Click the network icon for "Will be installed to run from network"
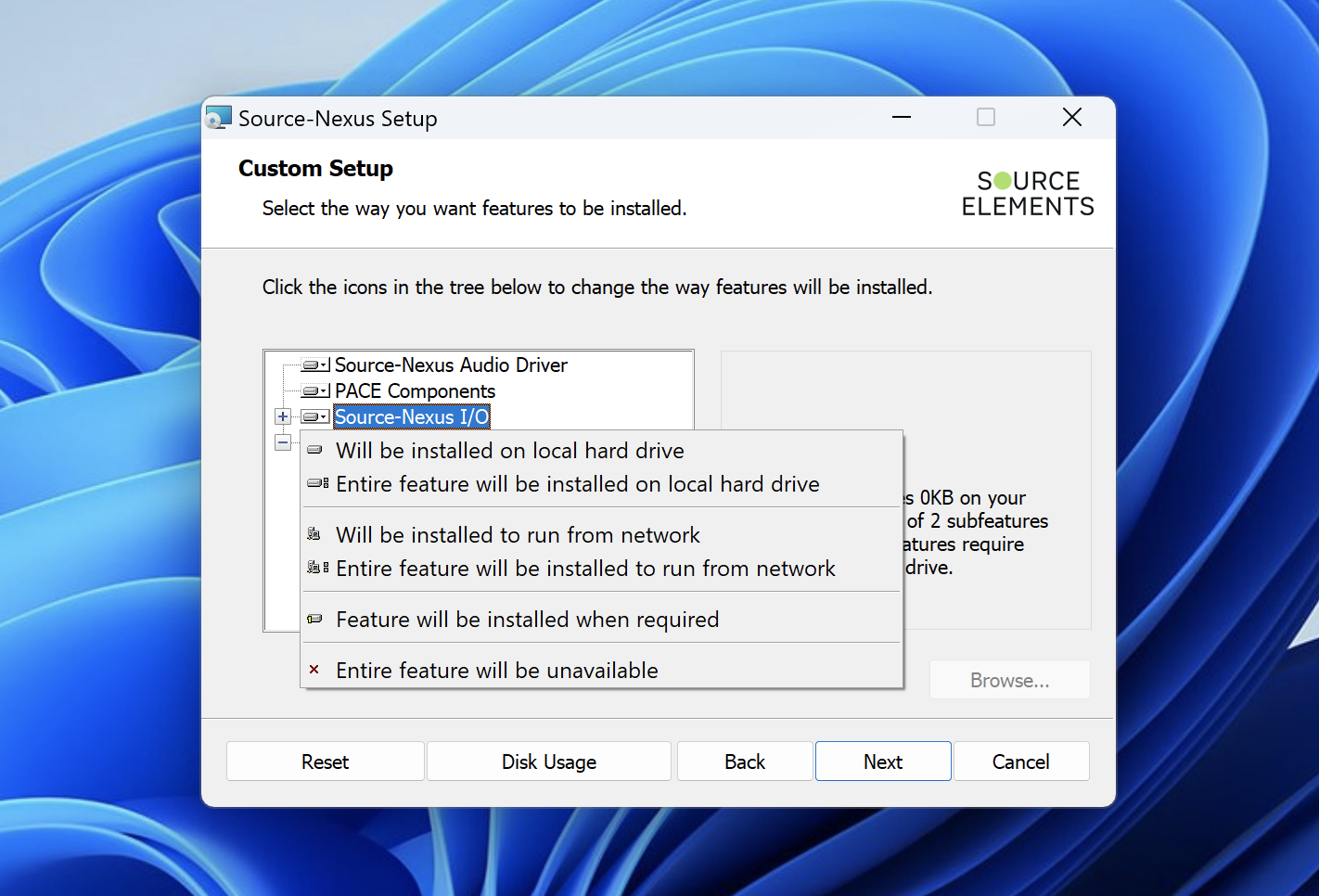 click(x=314, y=535)
